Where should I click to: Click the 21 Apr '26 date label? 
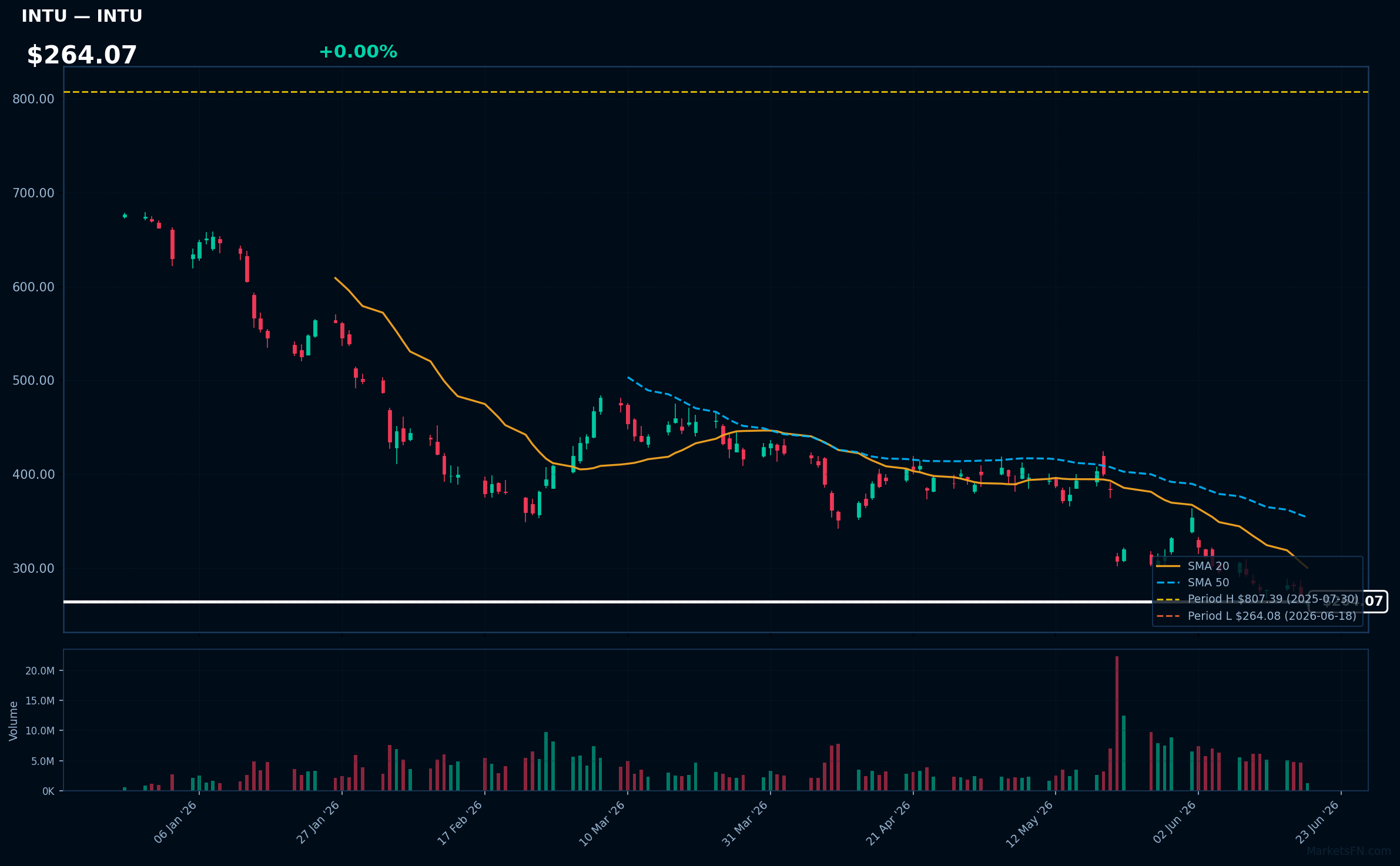pos(889,823)
